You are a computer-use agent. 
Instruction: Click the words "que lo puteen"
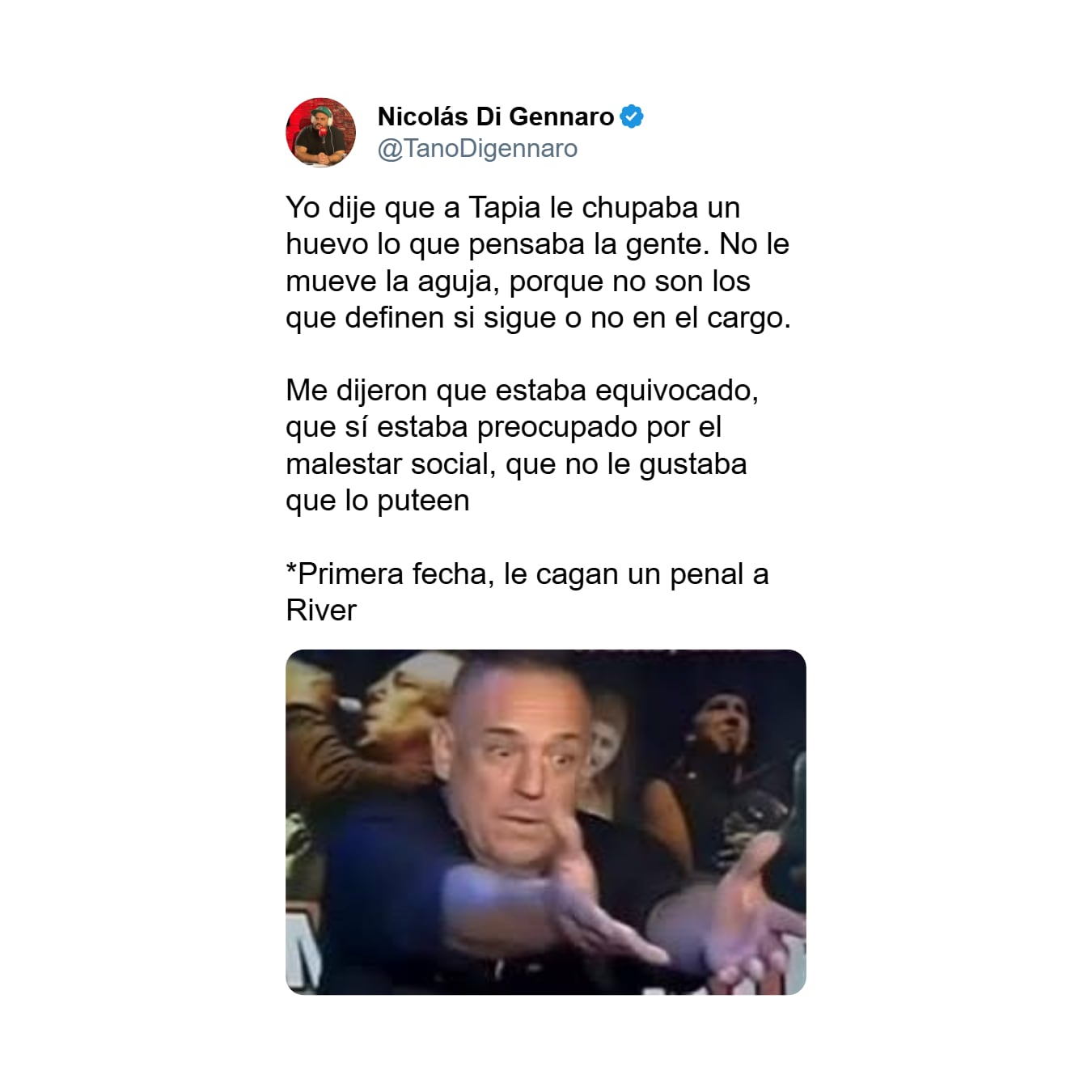pos(378,502)
